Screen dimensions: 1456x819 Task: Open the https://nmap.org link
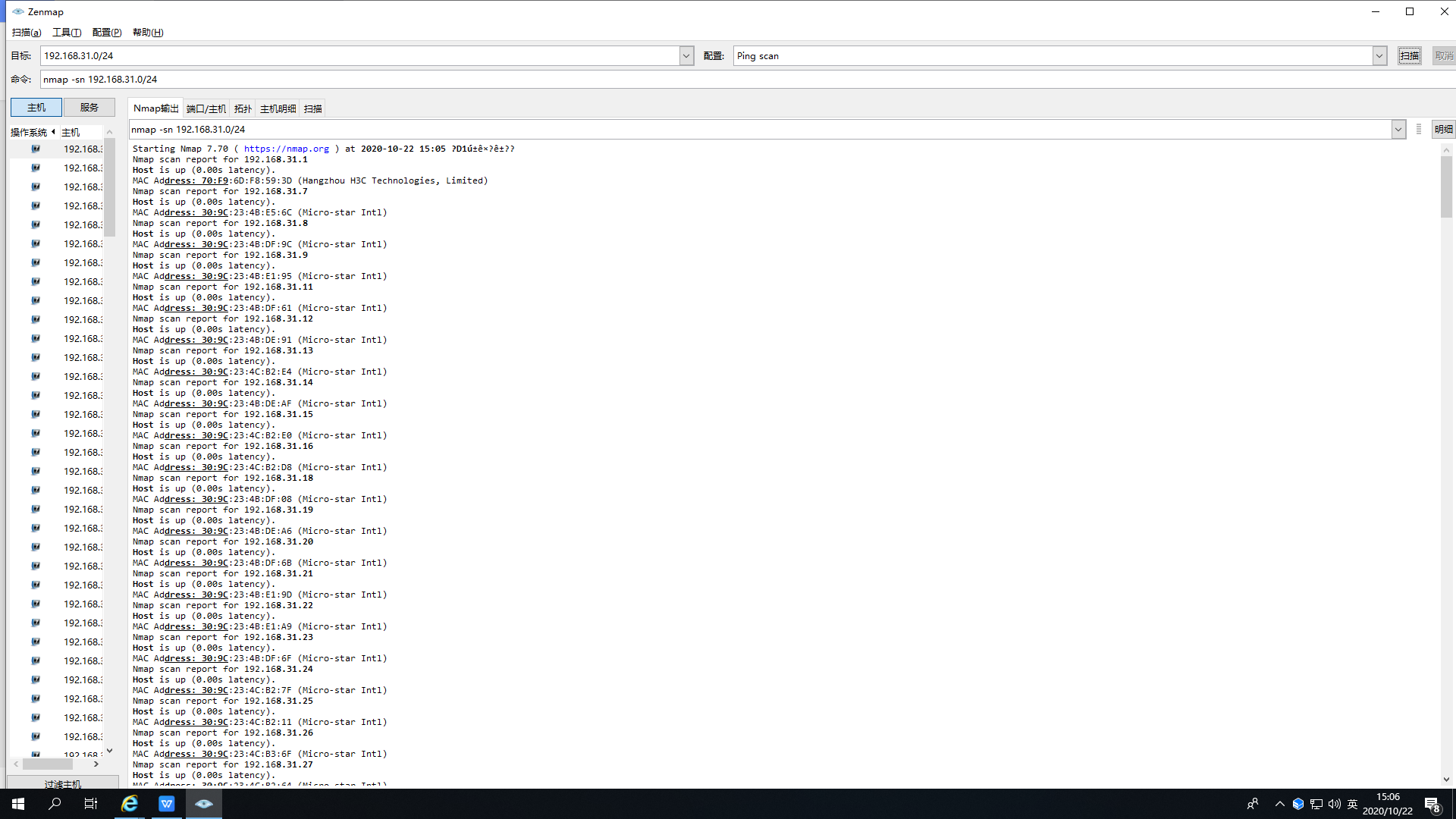coord(286,149)
